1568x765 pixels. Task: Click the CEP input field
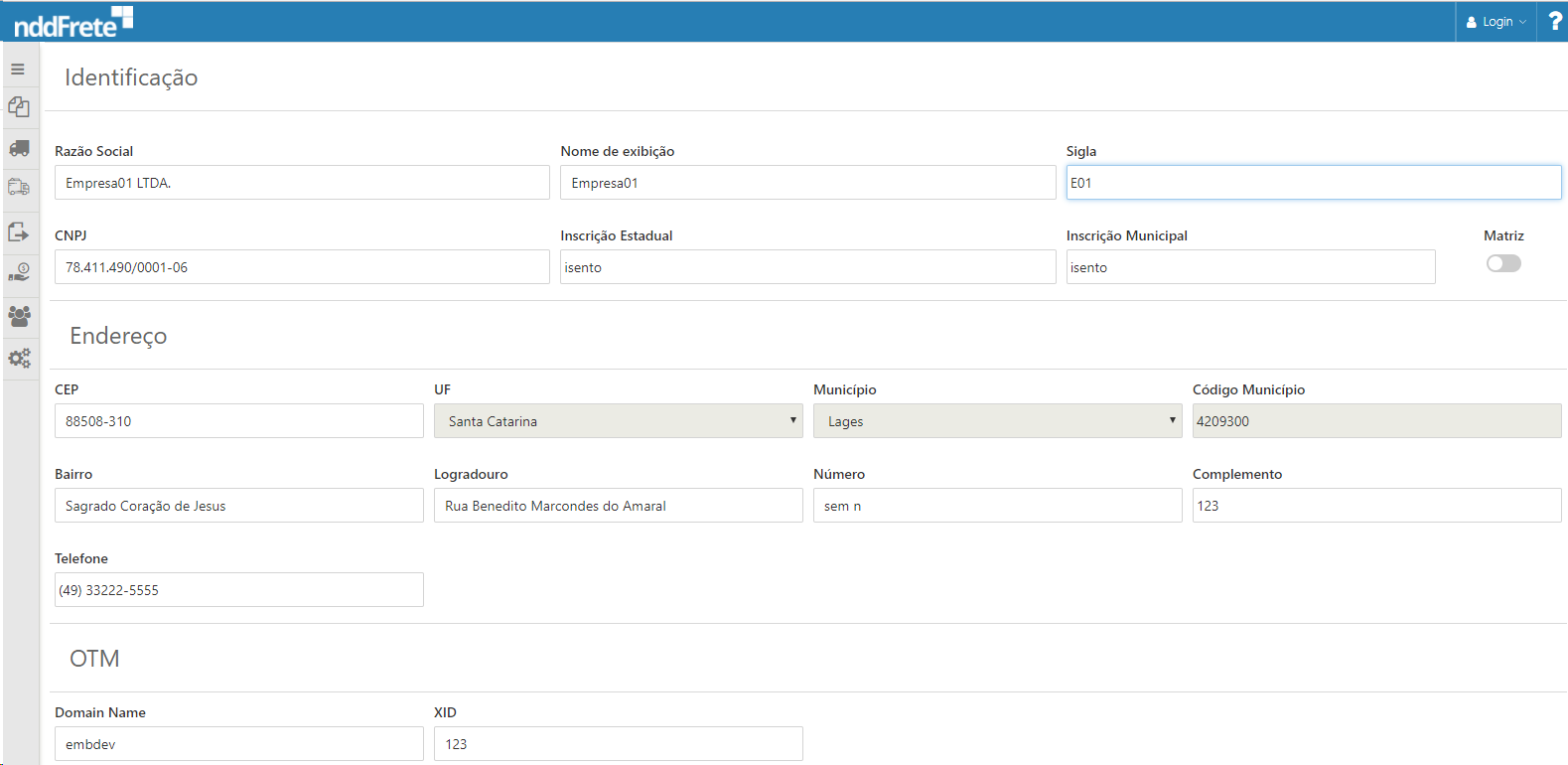pyautogui.click(x=238, y=421)
